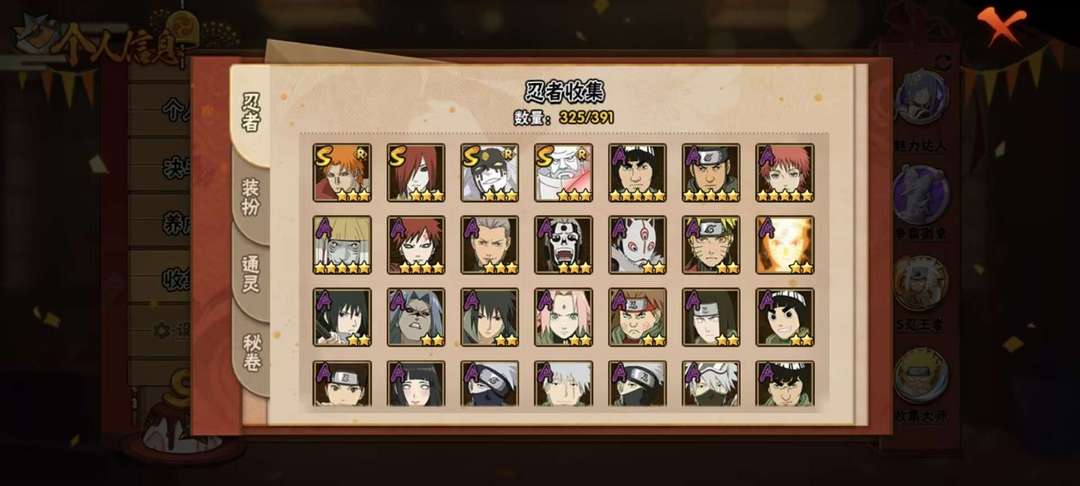1080x486 pixels.
Task: Tap the bottom Naruto-faced collection badge
Action: [x=921, y=375]
